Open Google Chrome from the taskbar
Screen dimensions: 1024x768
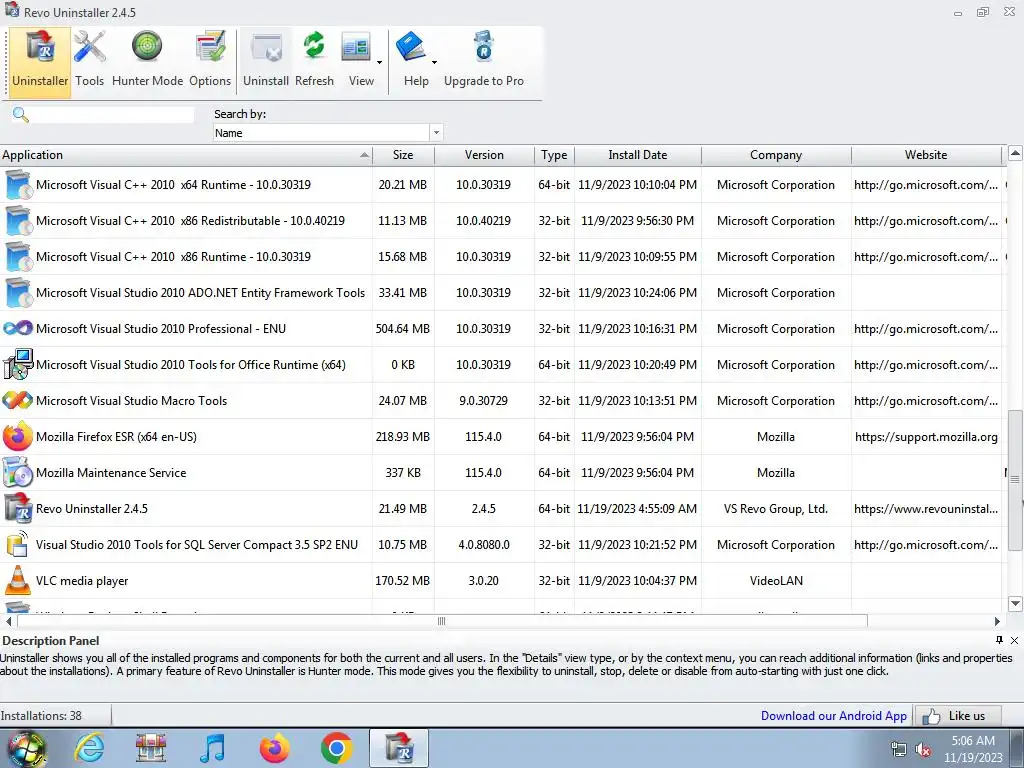(337, 748)
